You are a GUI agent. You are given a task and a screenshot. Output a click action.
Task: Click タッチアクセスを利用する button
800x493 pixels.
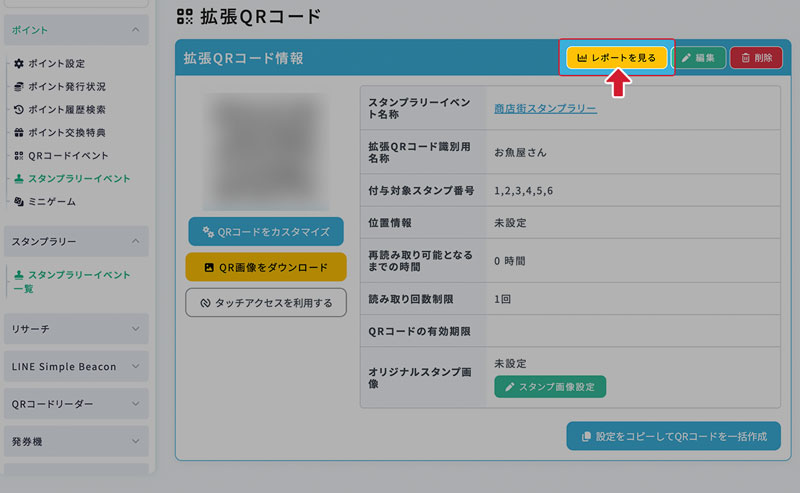[x=266, y=302]
